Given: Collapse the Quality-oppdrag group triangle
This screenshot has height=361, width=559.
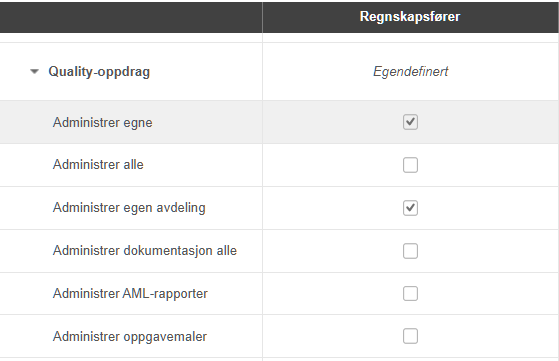Looking at the screenshot, I should point(34,72).
